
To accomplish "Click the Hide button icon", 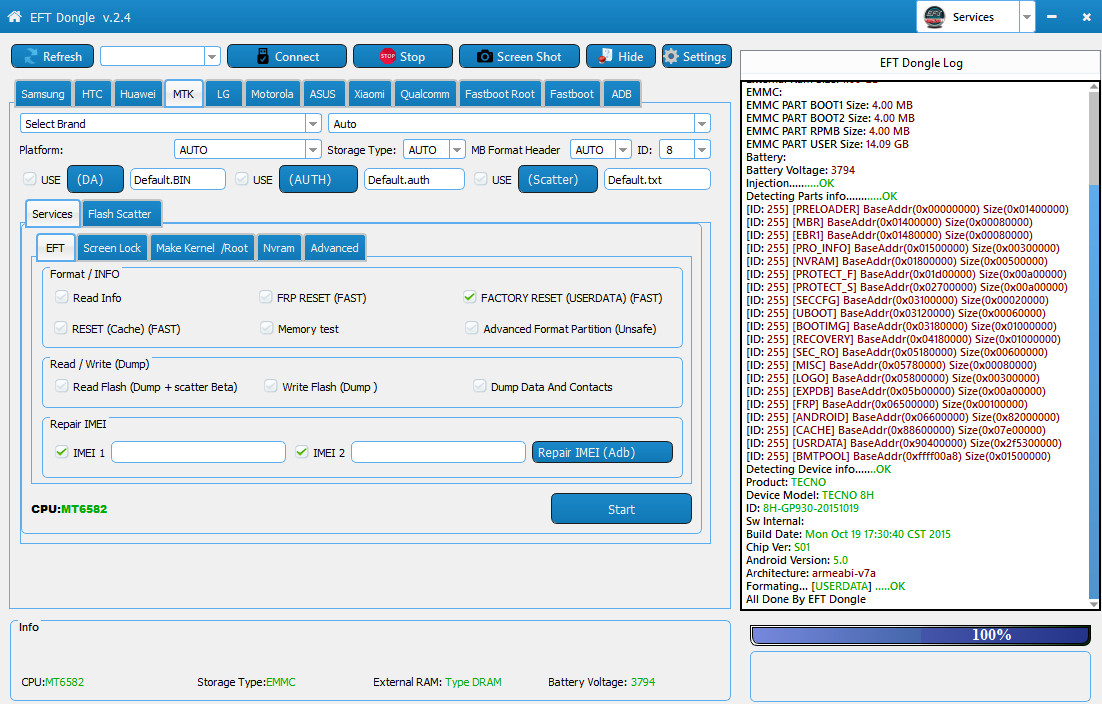I will click(x=605, y=56).
